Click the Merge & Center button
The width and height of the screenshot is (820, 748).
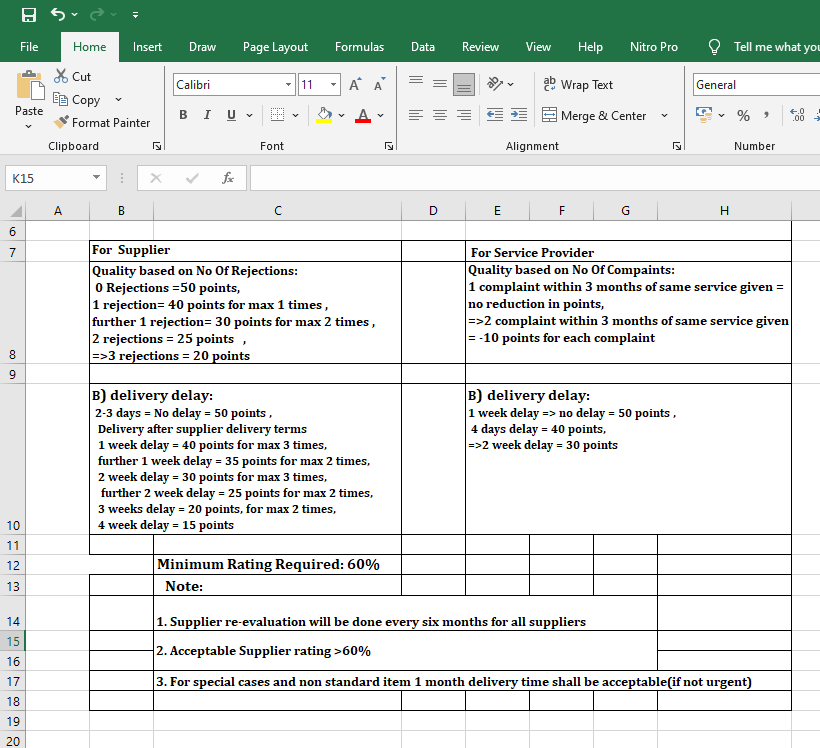(x=594, y=116)
